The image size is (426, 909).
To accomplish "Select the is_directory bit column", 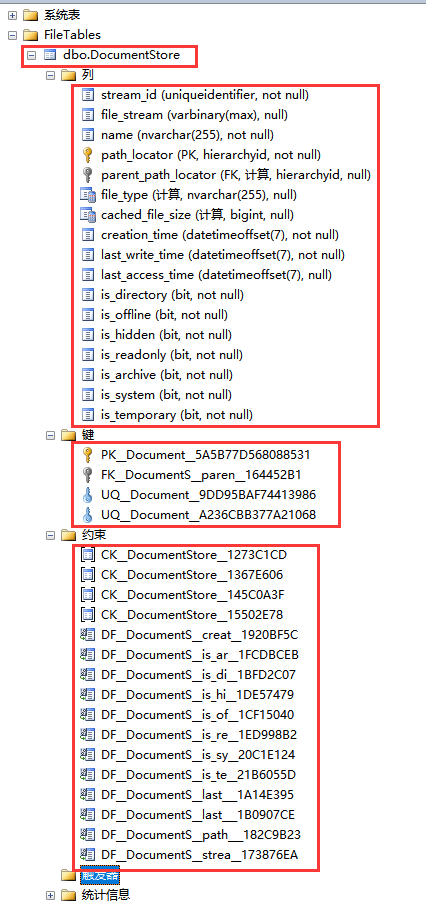I will pyautogui.click(x=172, y=294).
